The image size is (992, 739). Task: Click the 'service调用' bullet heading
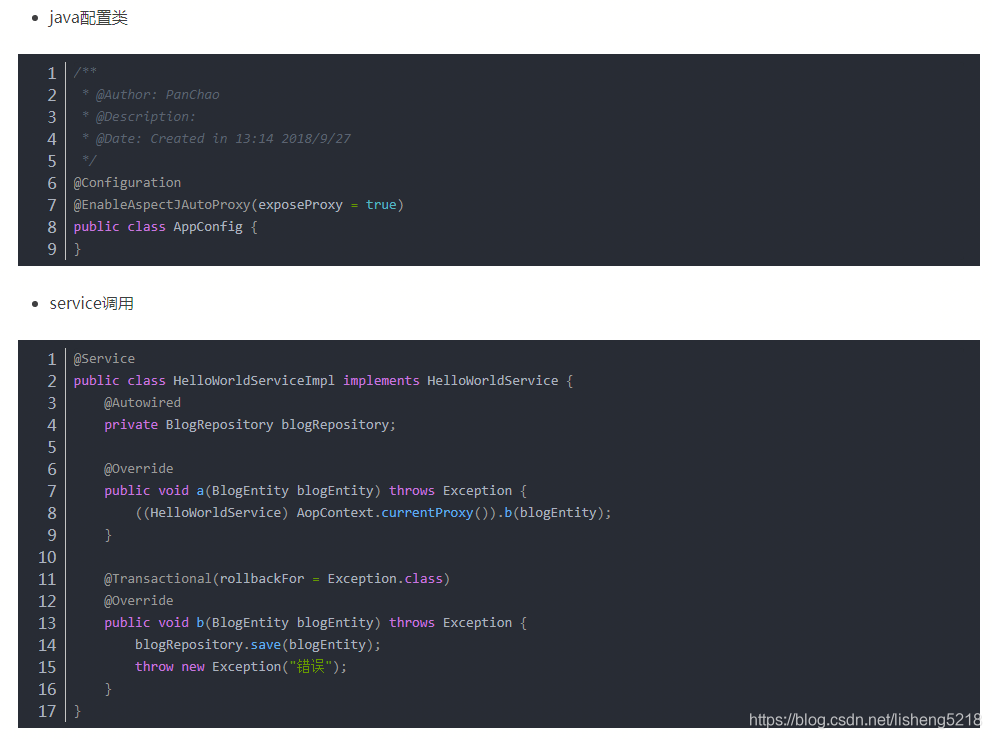point(92,304)
